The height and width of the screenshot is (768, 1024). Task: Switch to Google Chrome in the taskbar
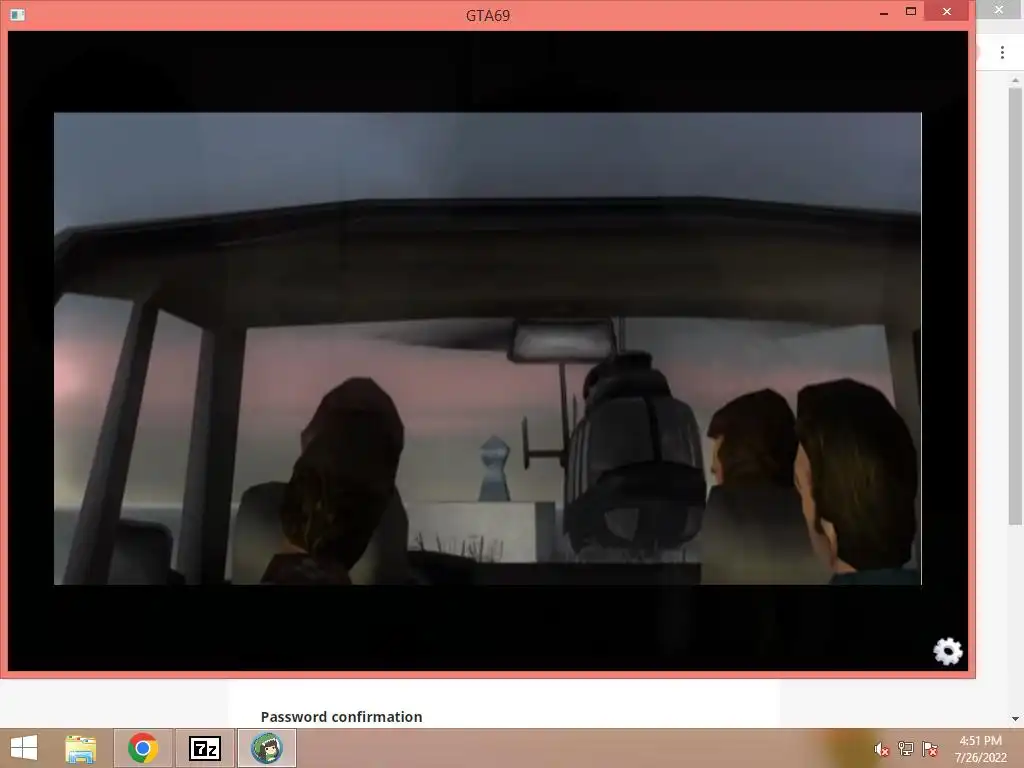tap(143, 748)
